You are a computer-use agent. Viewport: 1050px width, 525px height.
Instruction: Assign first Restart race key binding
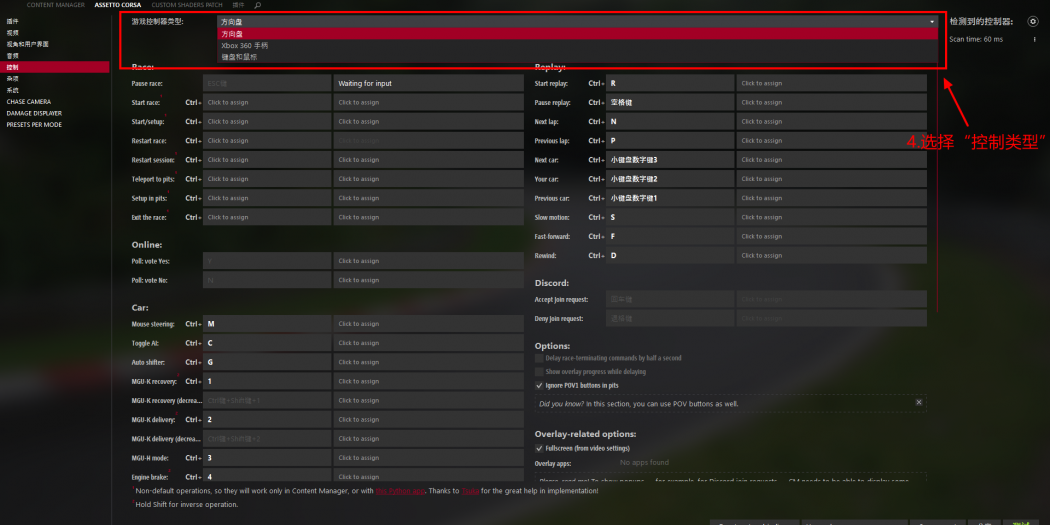[267, 141]
